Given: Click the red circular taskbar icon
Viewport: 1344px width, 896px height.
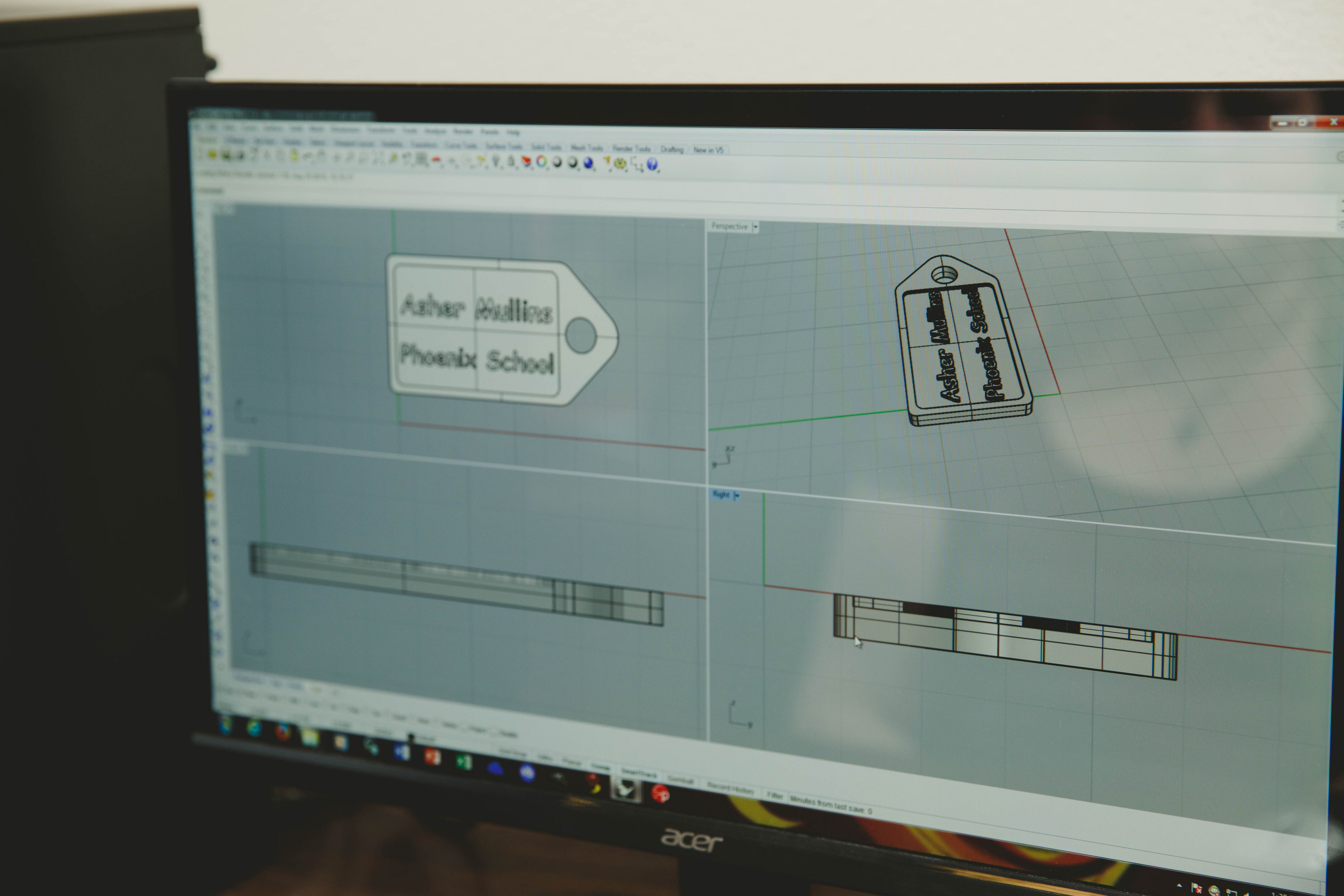Looking at the screenshot, I should click(x=660, y=793).
